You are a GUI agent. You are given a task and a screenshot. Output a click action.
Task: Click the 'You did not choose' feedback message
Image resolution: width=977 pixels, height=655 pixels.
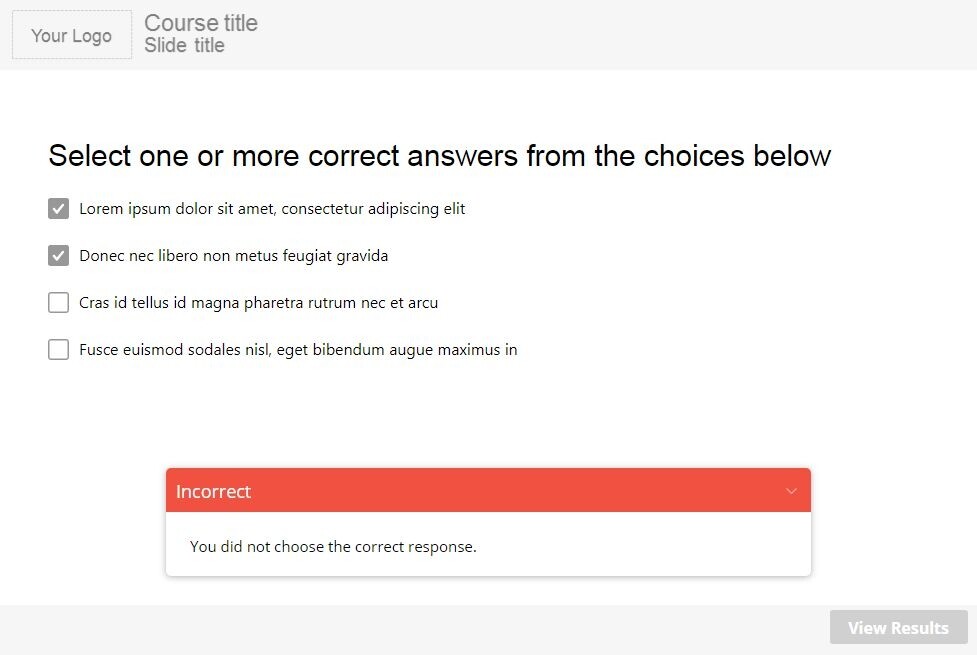[x=333, y=547]
